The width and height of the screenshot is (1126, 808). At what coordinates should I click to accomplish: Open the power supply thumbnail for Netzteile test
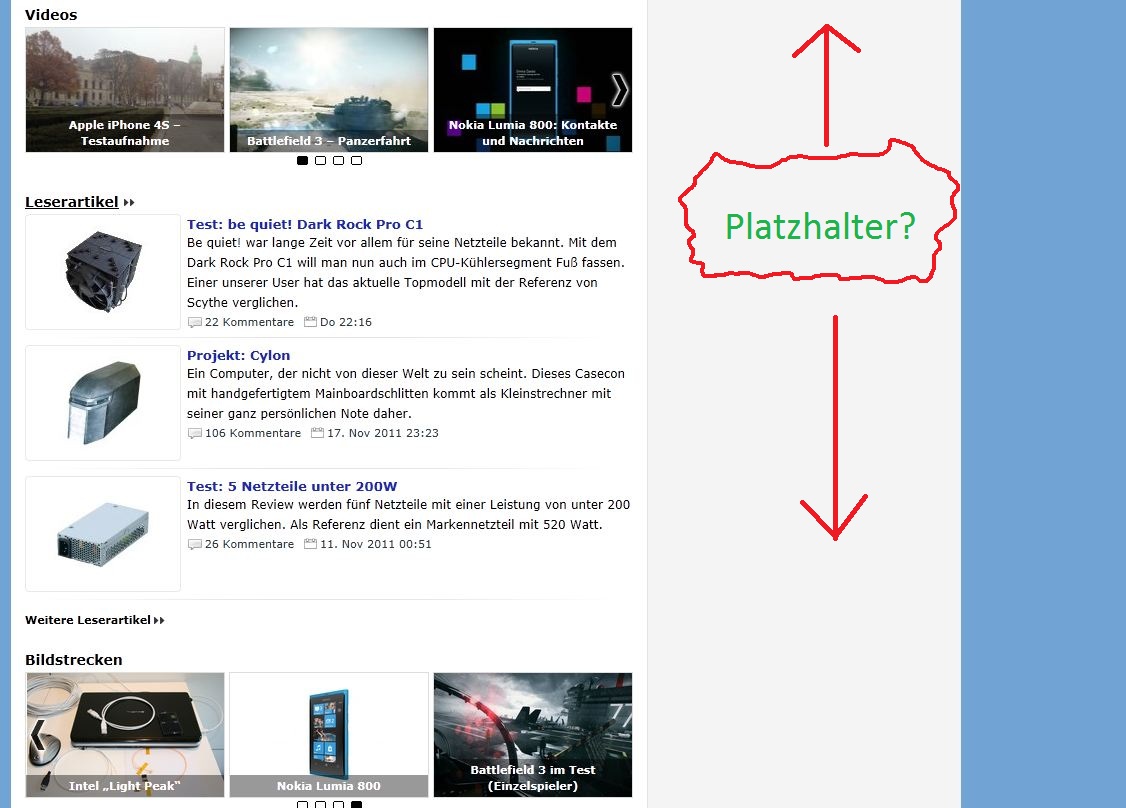click(103, 534)
